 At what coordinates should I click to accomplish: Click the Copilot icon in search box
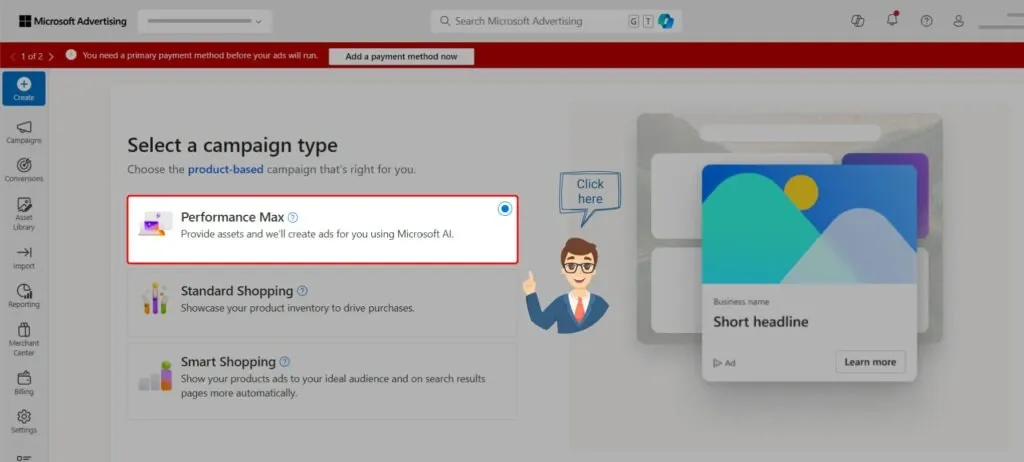(666, 21)
